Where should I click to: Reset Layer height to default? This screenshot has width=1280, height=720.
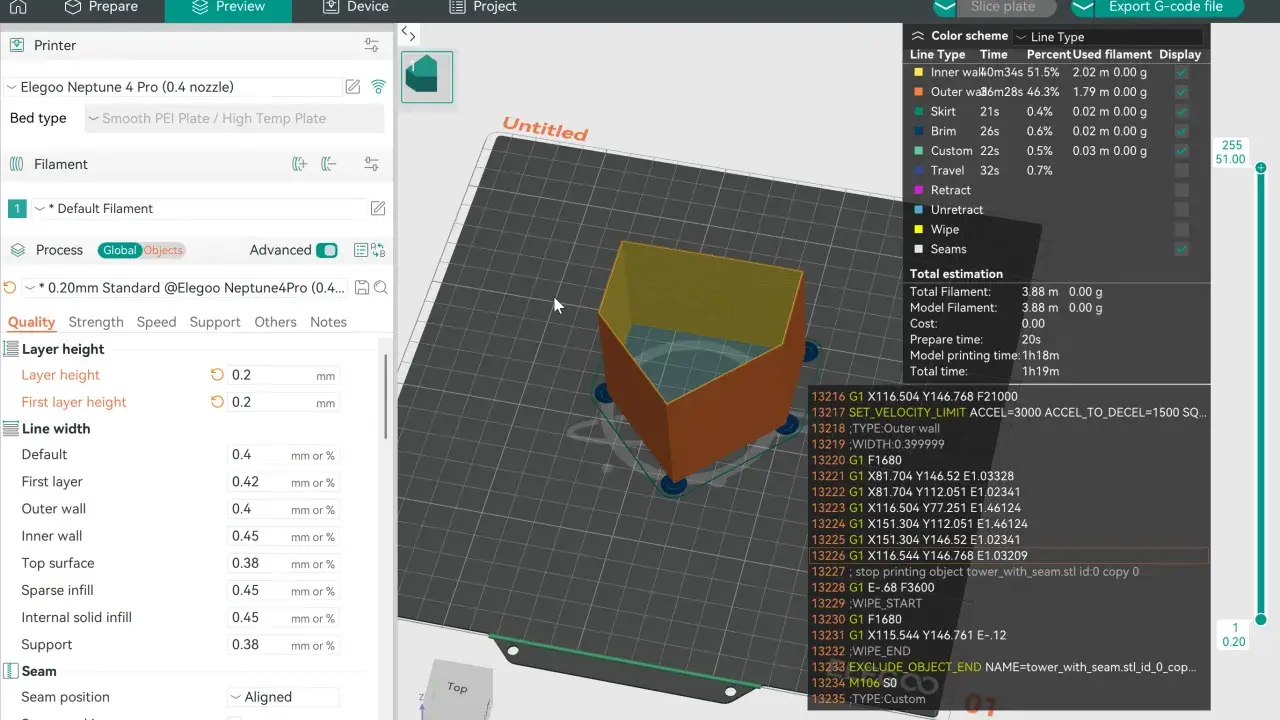click(x=217, y=375)
